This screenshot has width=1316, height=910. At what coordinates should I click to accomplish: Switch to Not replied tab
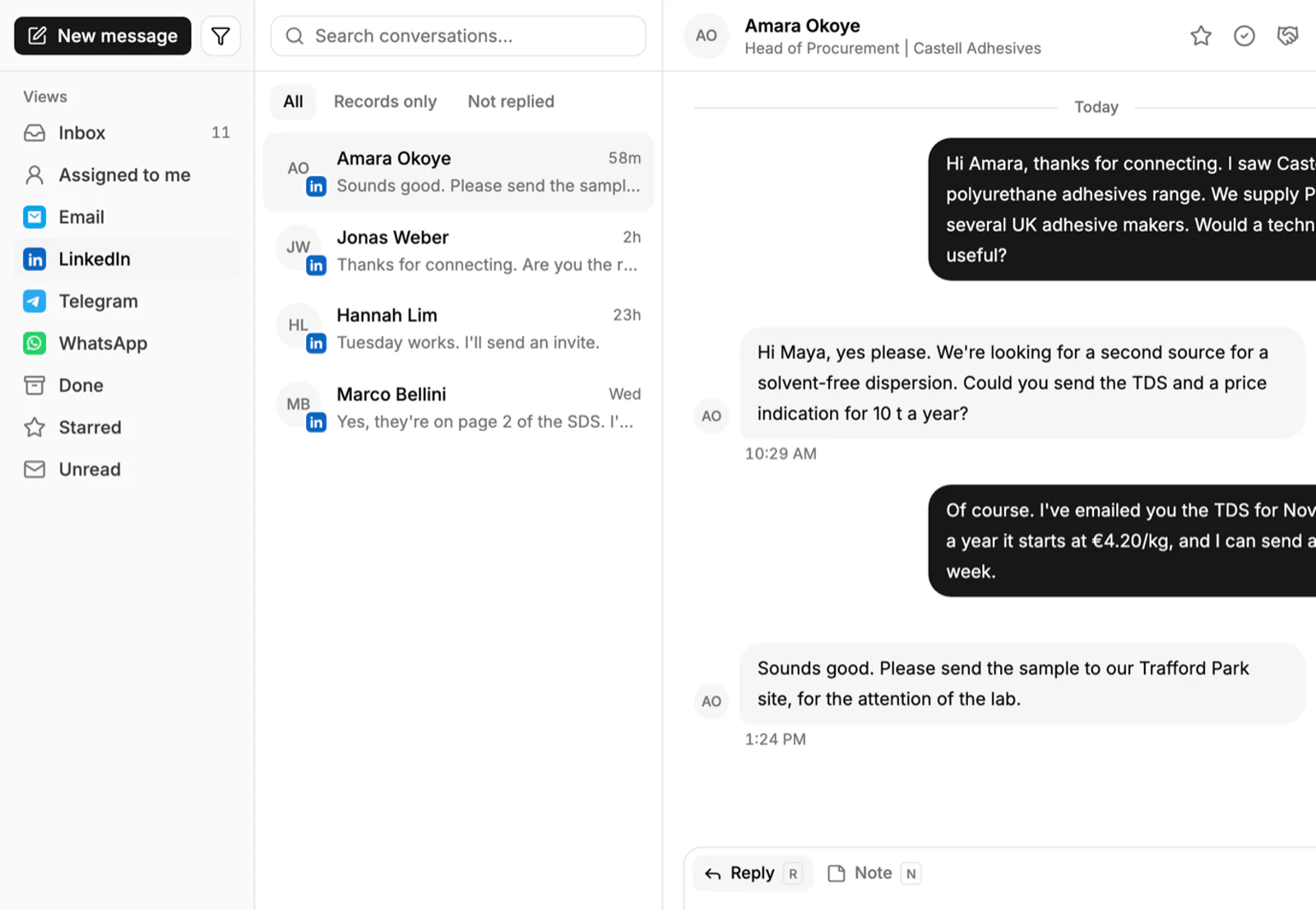tap(511, 102)
